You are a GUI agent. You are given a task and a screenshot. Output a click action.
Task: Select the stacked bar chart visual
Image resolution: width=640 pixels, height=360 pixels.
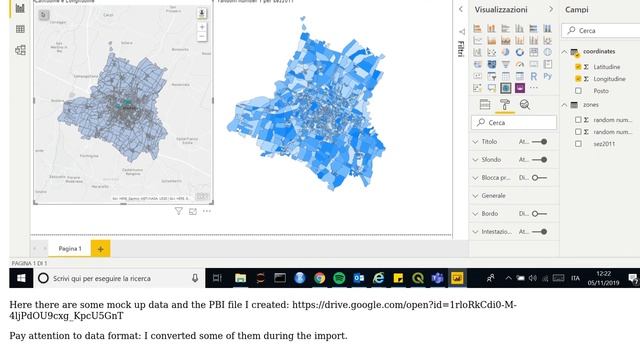(477, 28)
